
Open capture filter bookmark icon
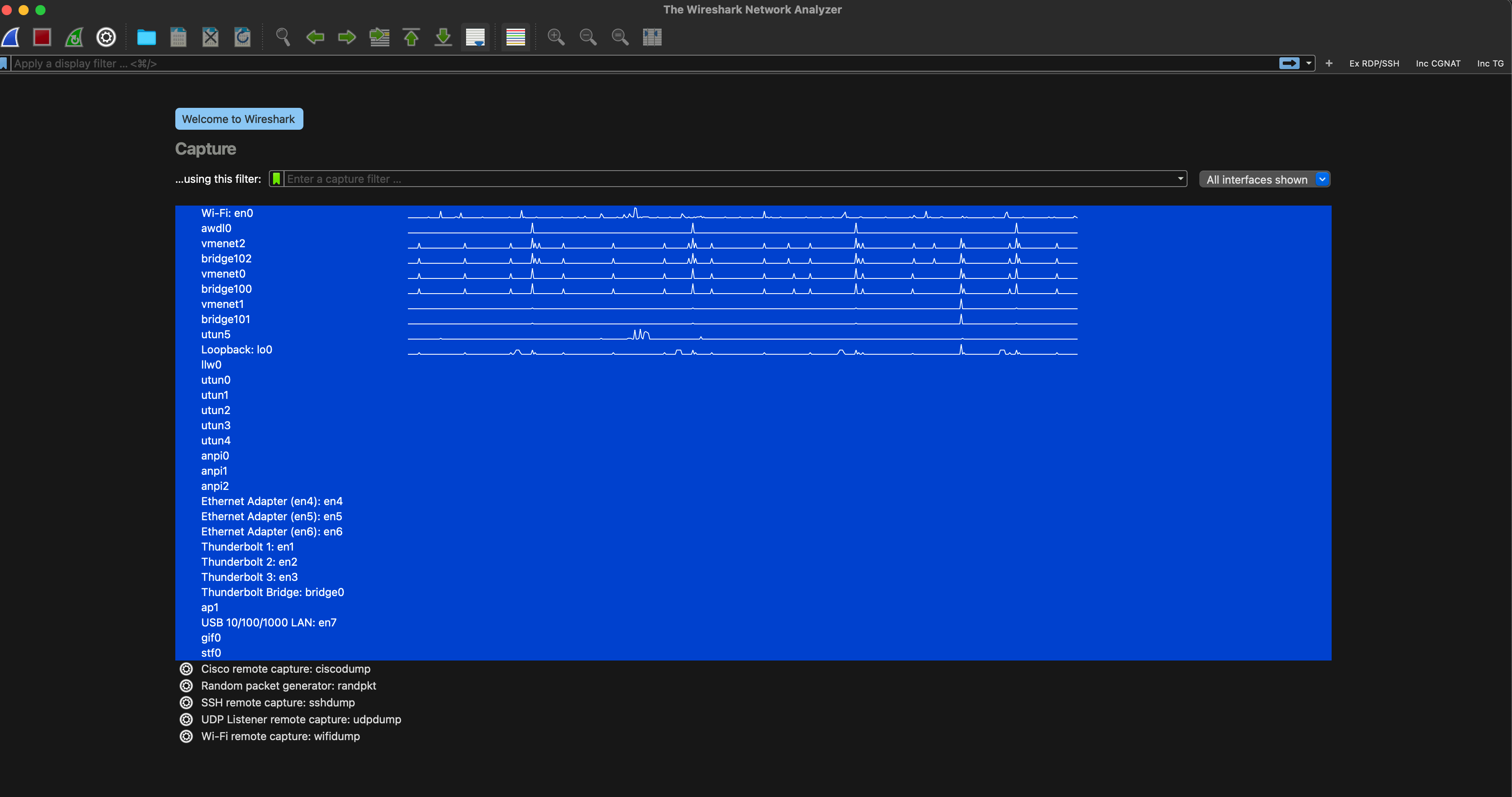[276, 179]
